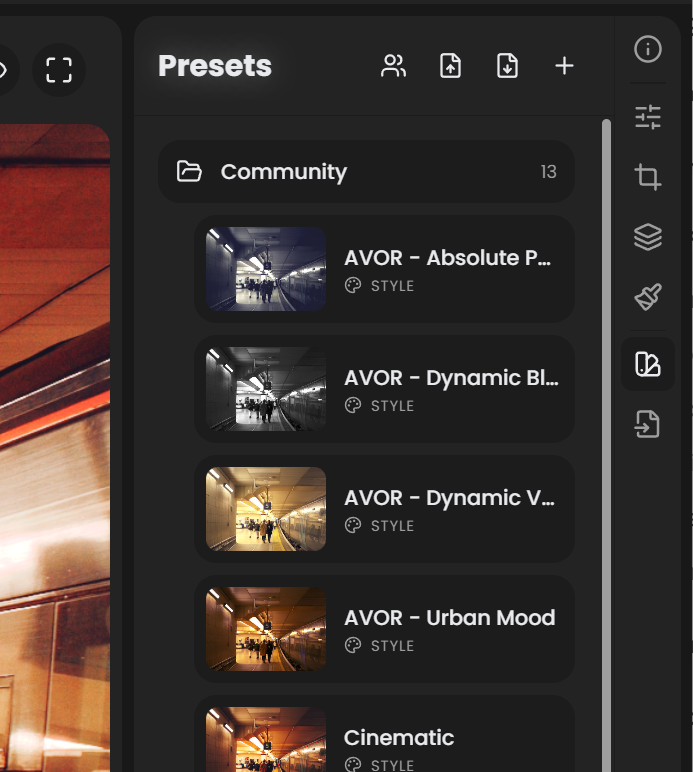This screenshot has width=693, height=772.
Task: Click the import presets file icon
Action: click(450, 65)
